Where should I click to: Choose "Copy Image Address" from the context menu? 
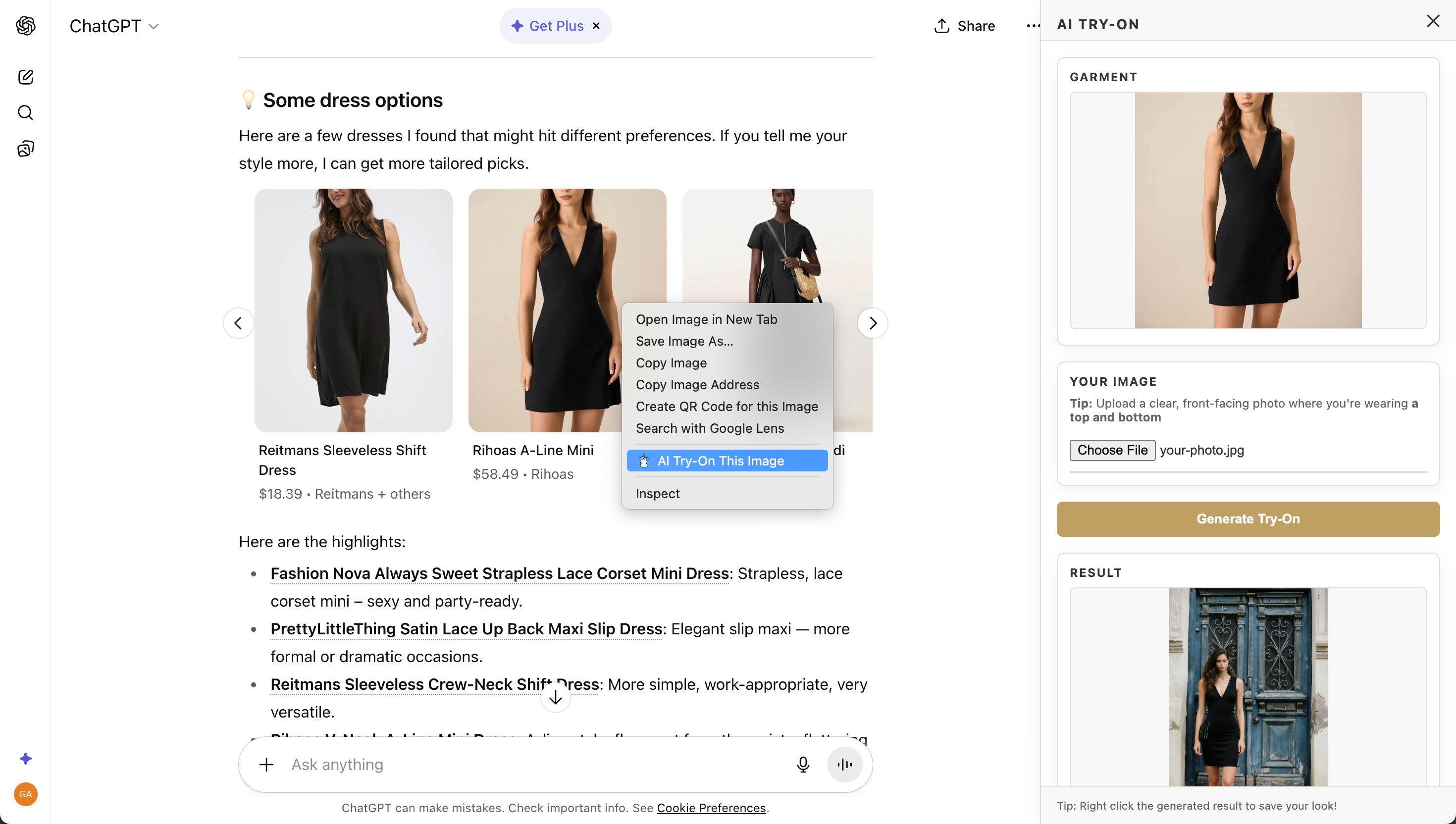click(x=697, y=384)
